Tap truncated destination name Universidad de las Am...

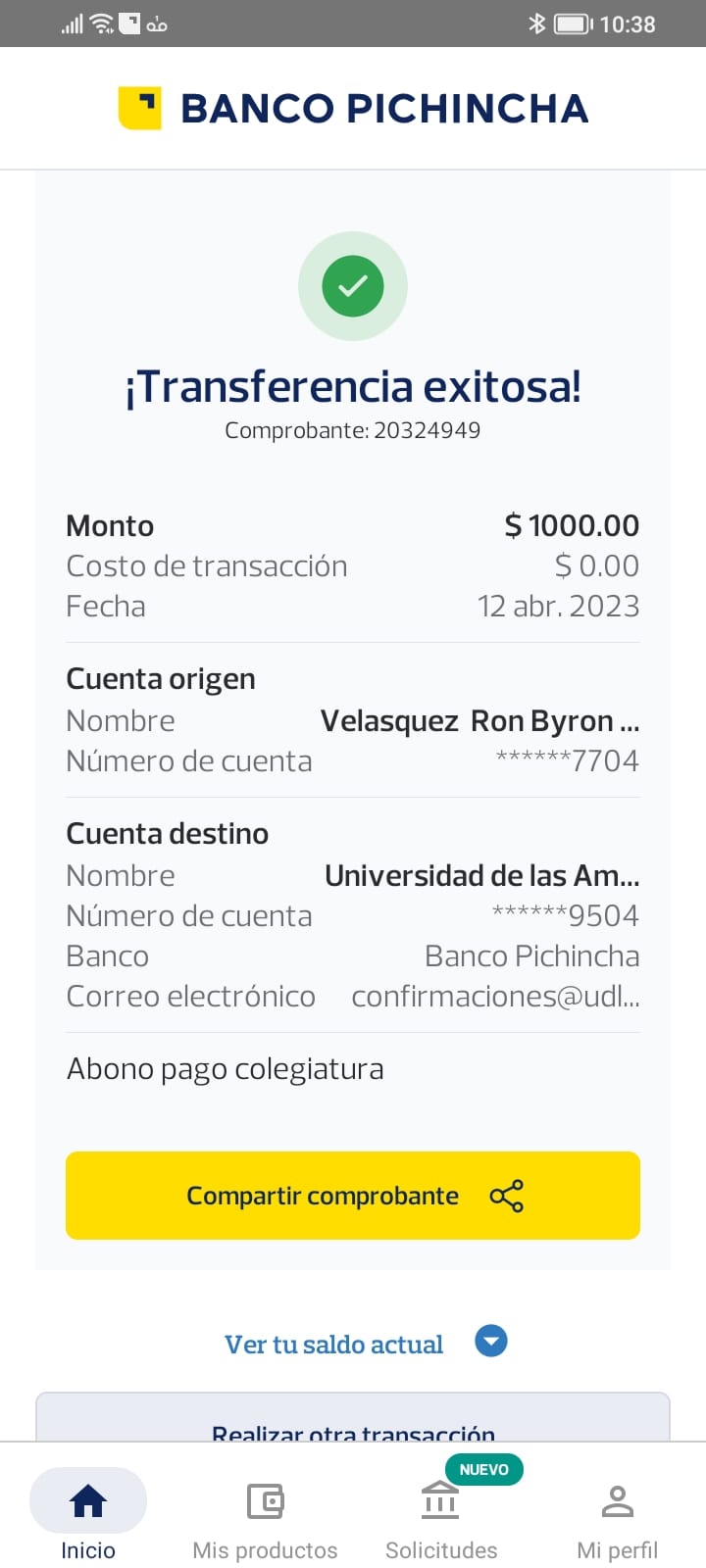point(481,875)
